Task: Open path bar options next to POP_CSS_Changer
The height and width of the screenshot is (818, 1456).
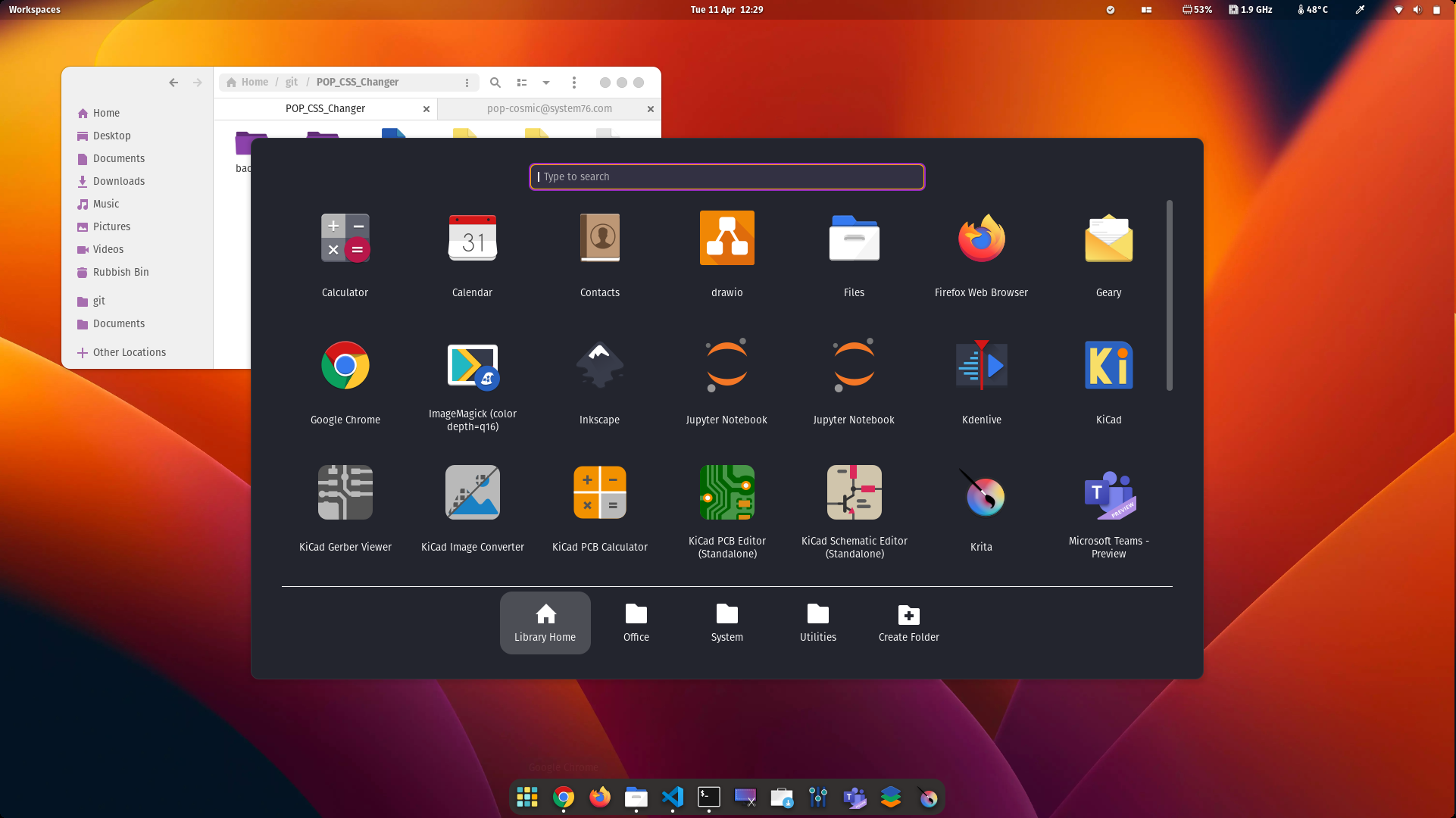Action: coord(467,83)
